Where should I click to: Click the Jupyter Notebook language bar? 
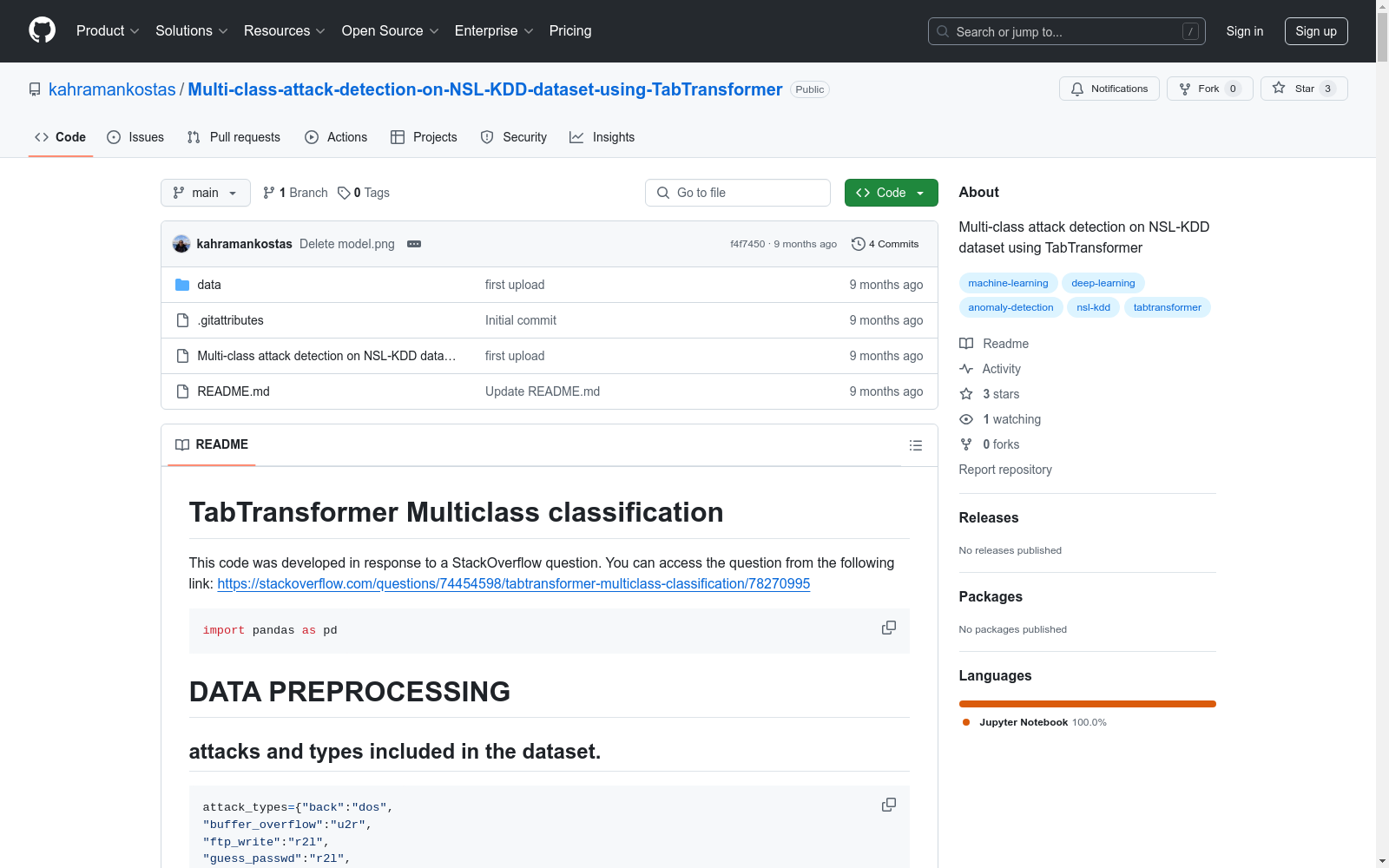[x=1087, y=704]
